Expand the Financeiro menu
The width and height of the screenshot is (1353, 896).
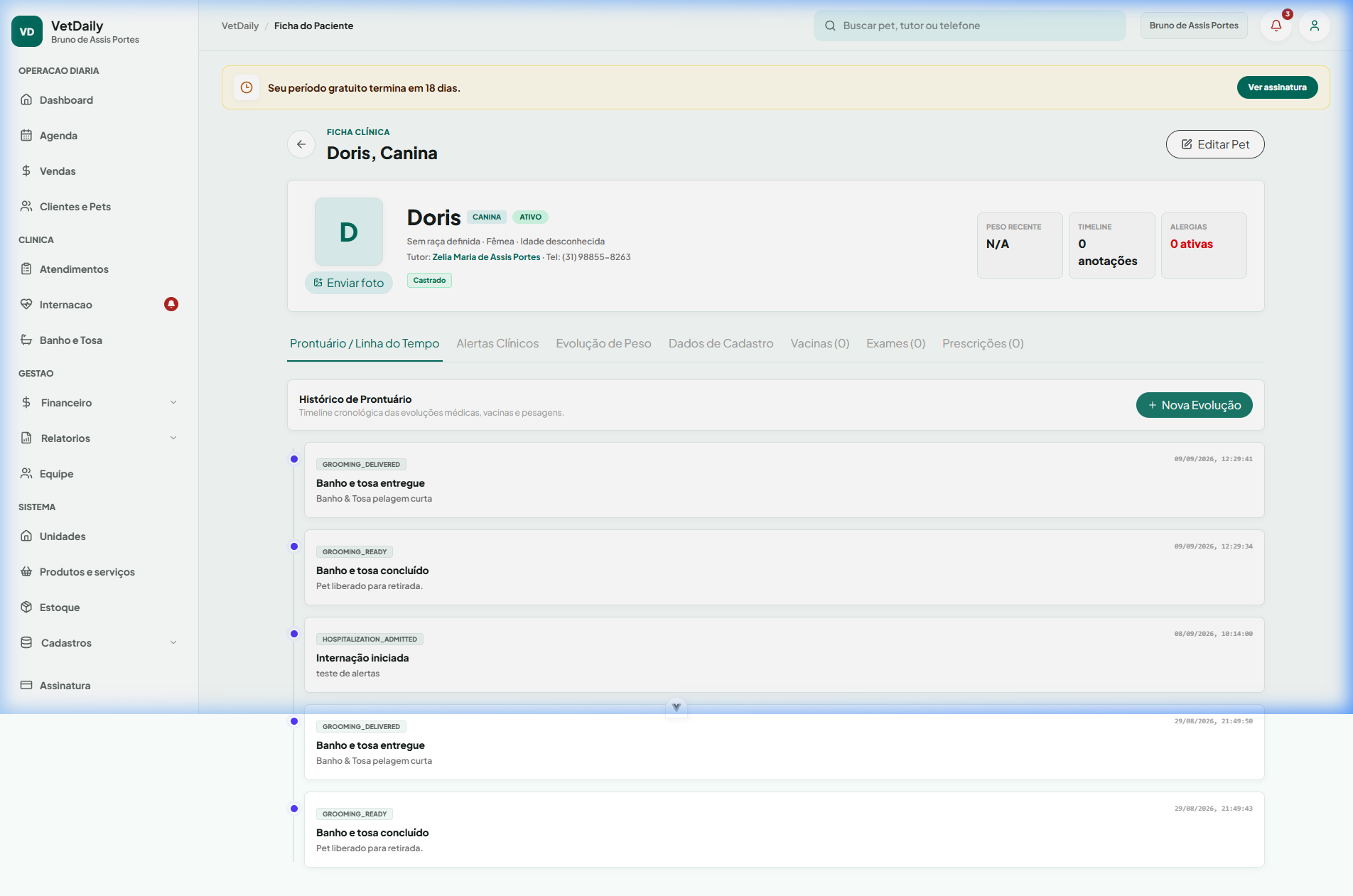(99, 403)
